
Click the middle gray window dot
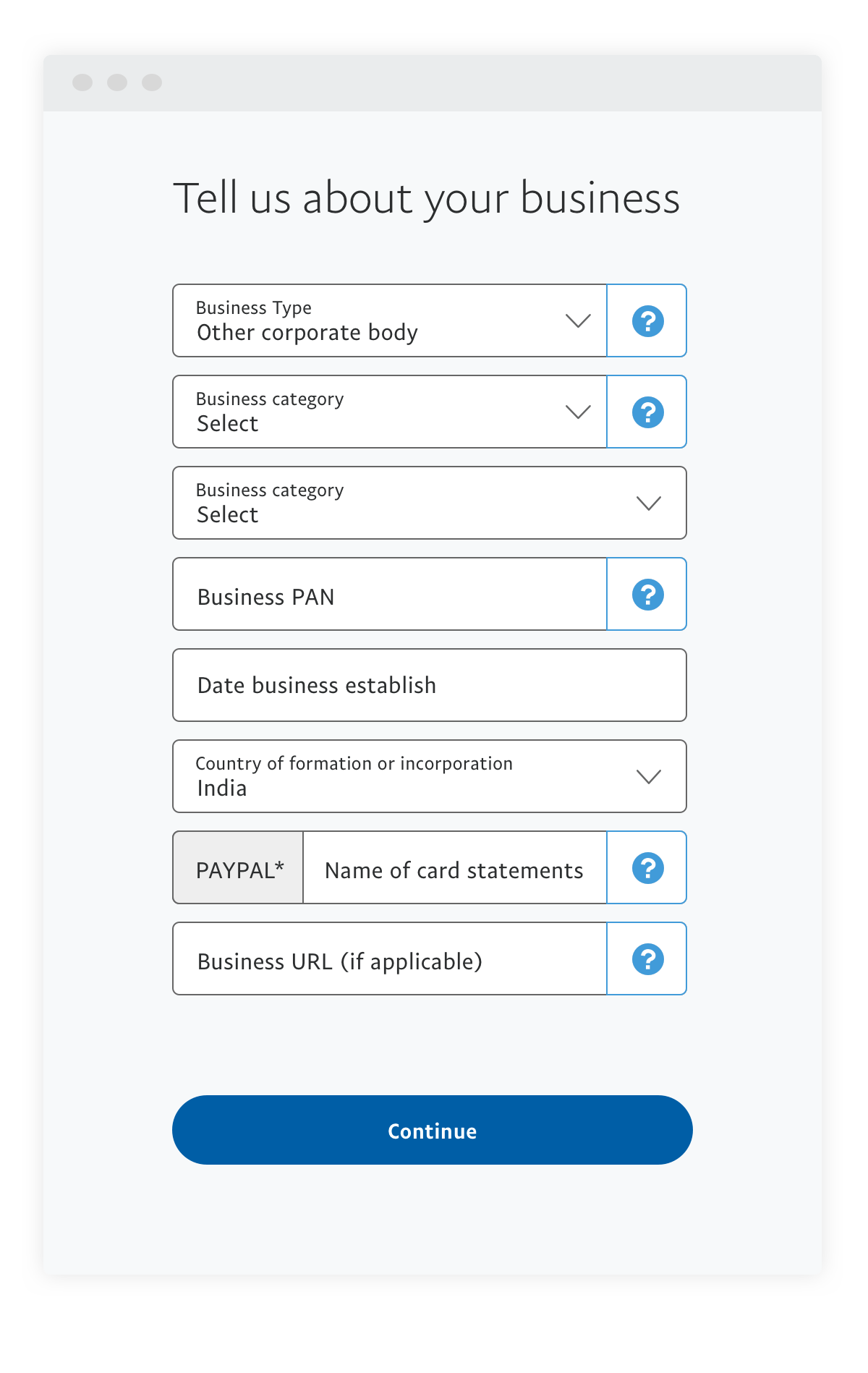tap(117, 82)
